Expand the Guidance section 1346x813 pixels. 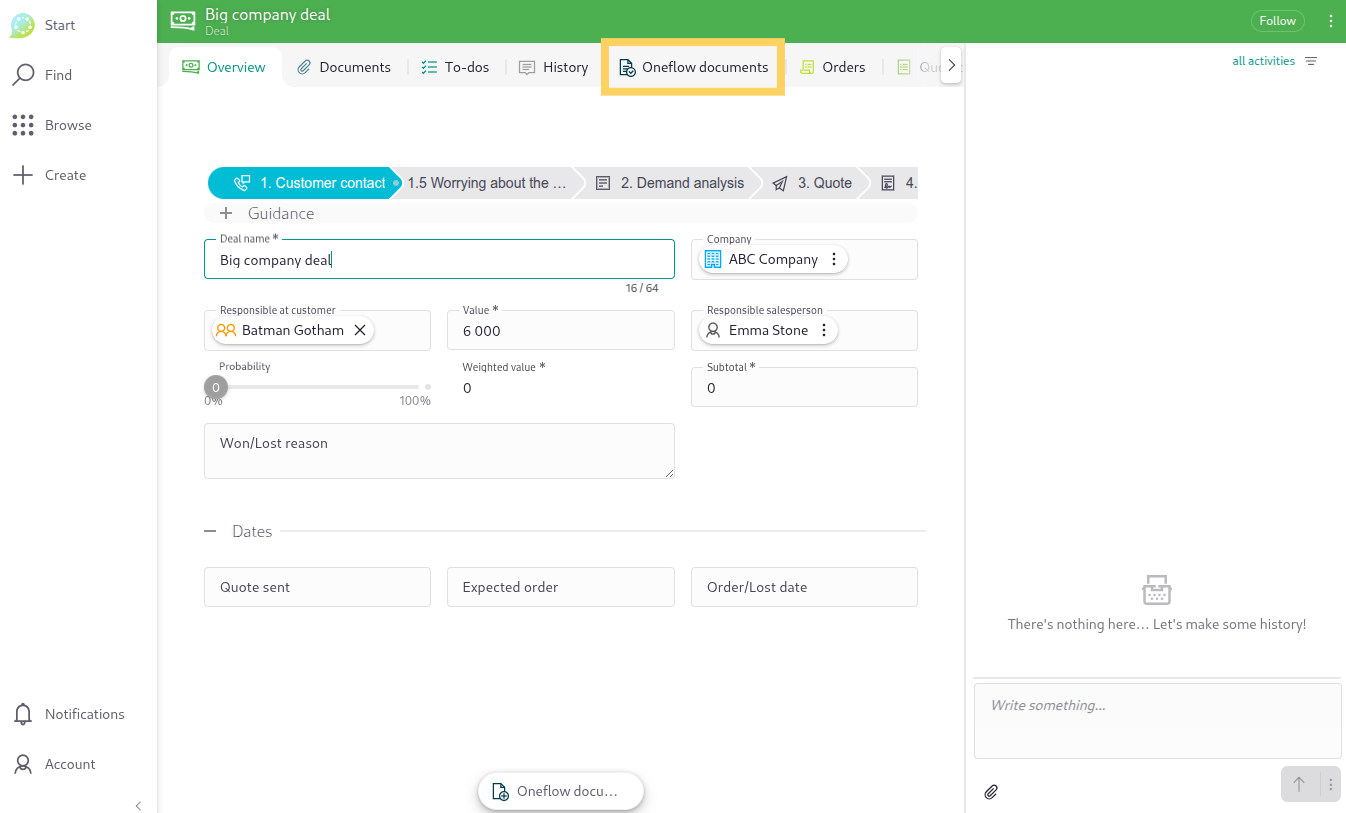[x=226, y=213]
